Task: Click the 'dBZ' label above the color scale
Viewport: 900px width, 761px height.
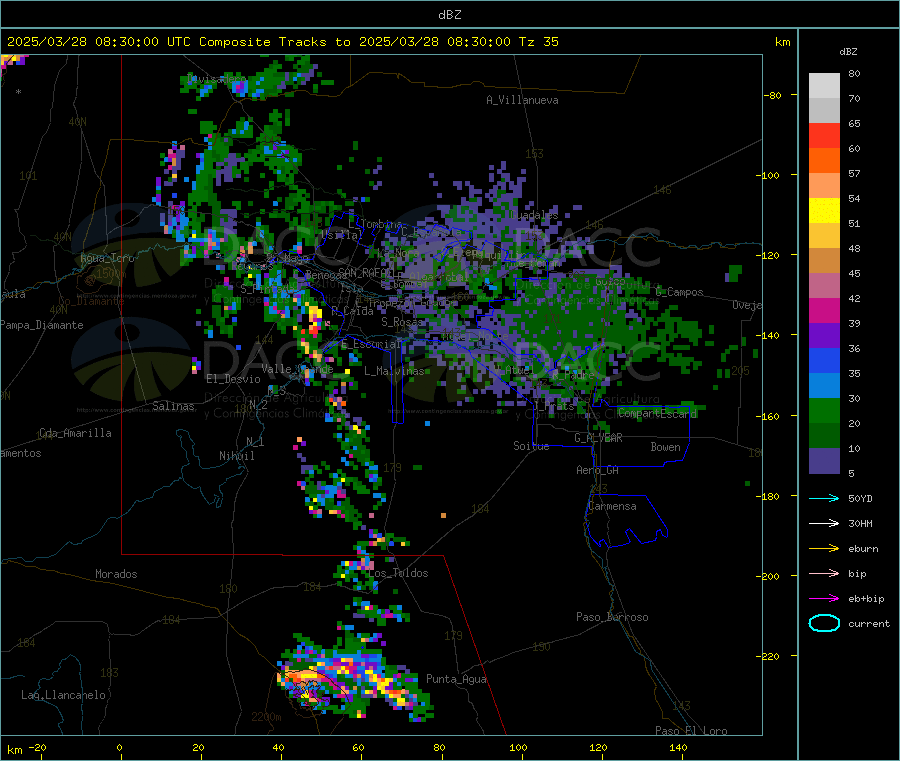Action: click(848, 52)
